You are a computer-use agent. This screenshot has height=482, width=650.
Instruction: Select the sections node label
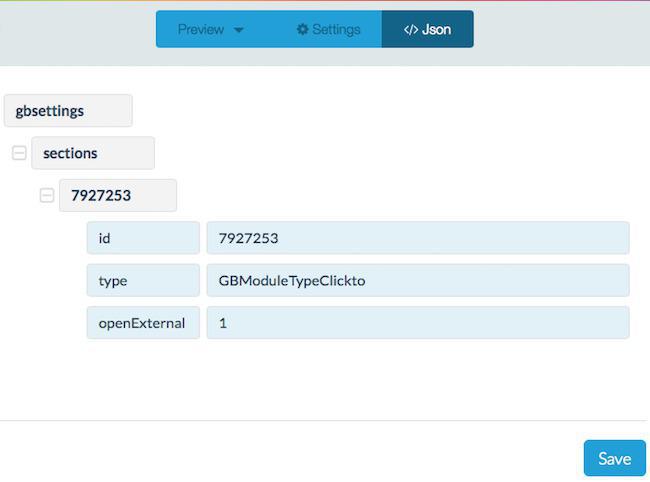pyautogui.click(x=93, y=153)
